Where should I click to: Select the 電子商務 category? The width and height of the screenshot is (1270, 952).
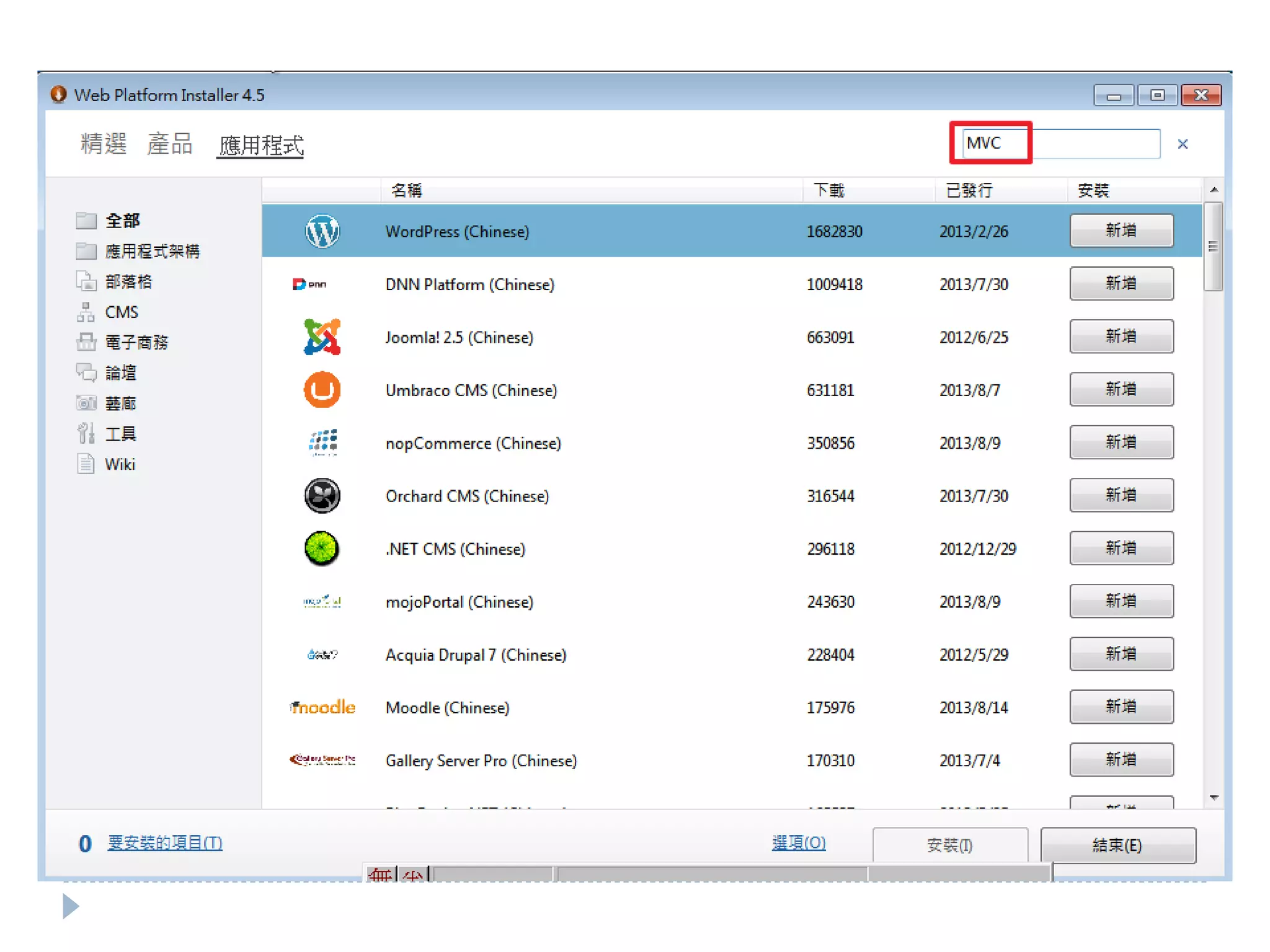coord(136,342)
